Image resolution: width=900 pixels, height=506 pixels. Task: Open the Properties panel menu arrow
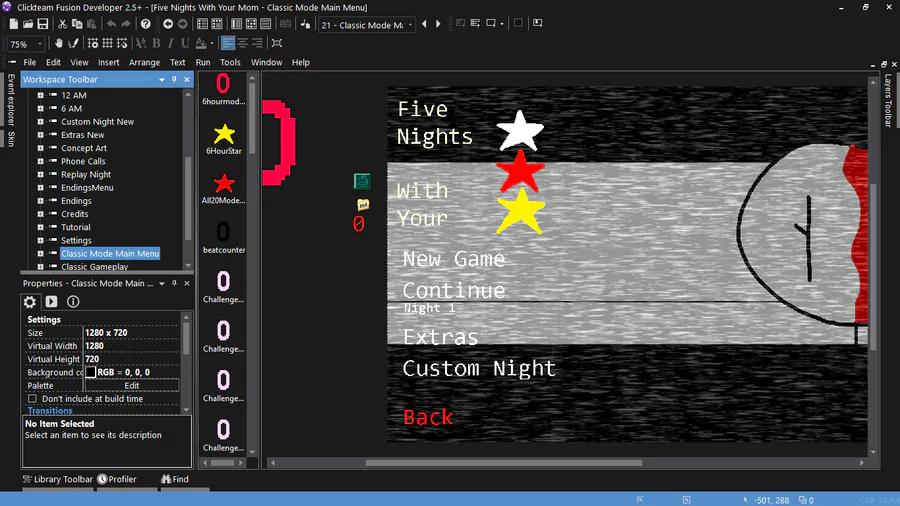point(162,283)
